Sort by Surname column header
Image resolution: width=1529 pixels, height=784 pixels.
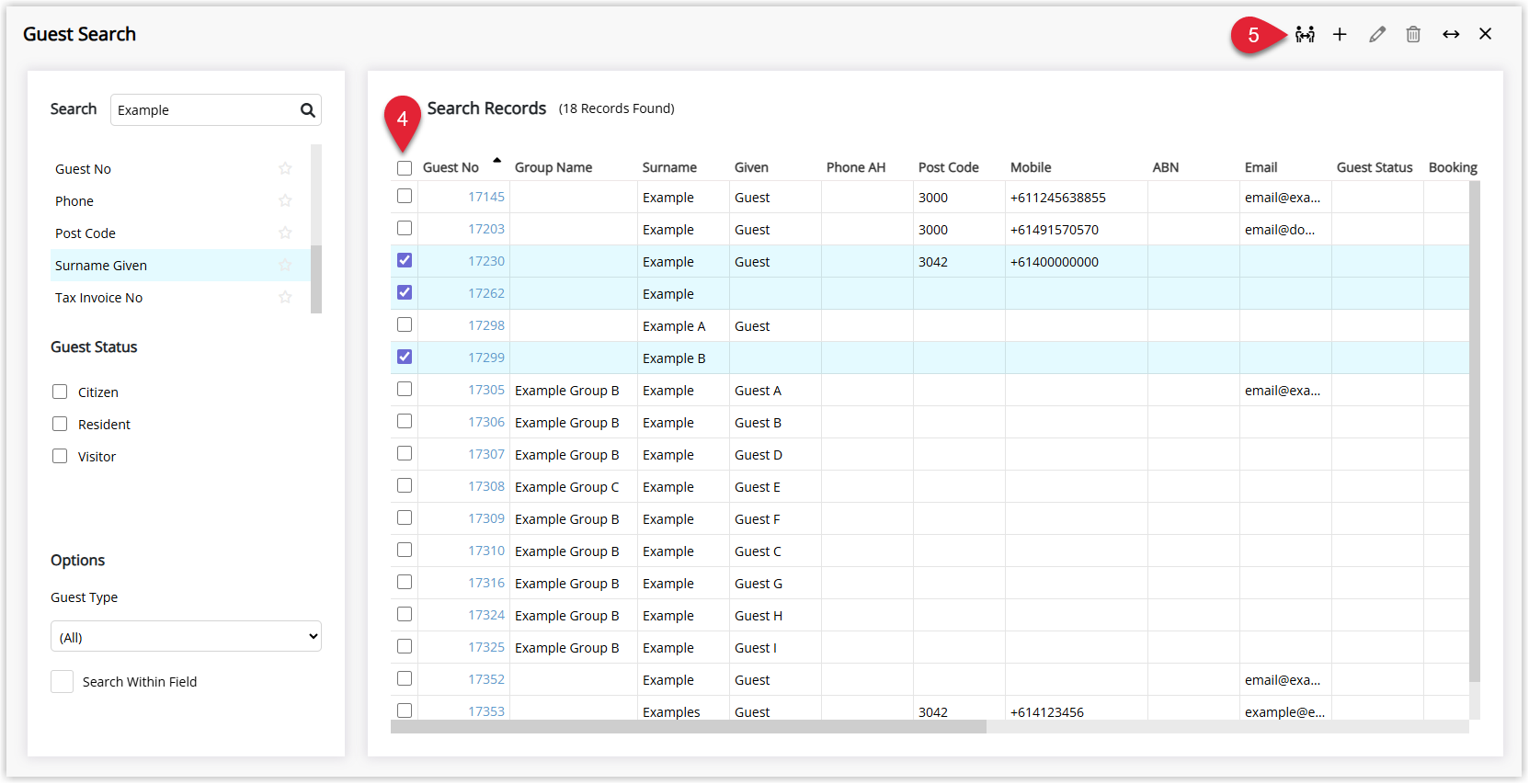tap(669, 167)
